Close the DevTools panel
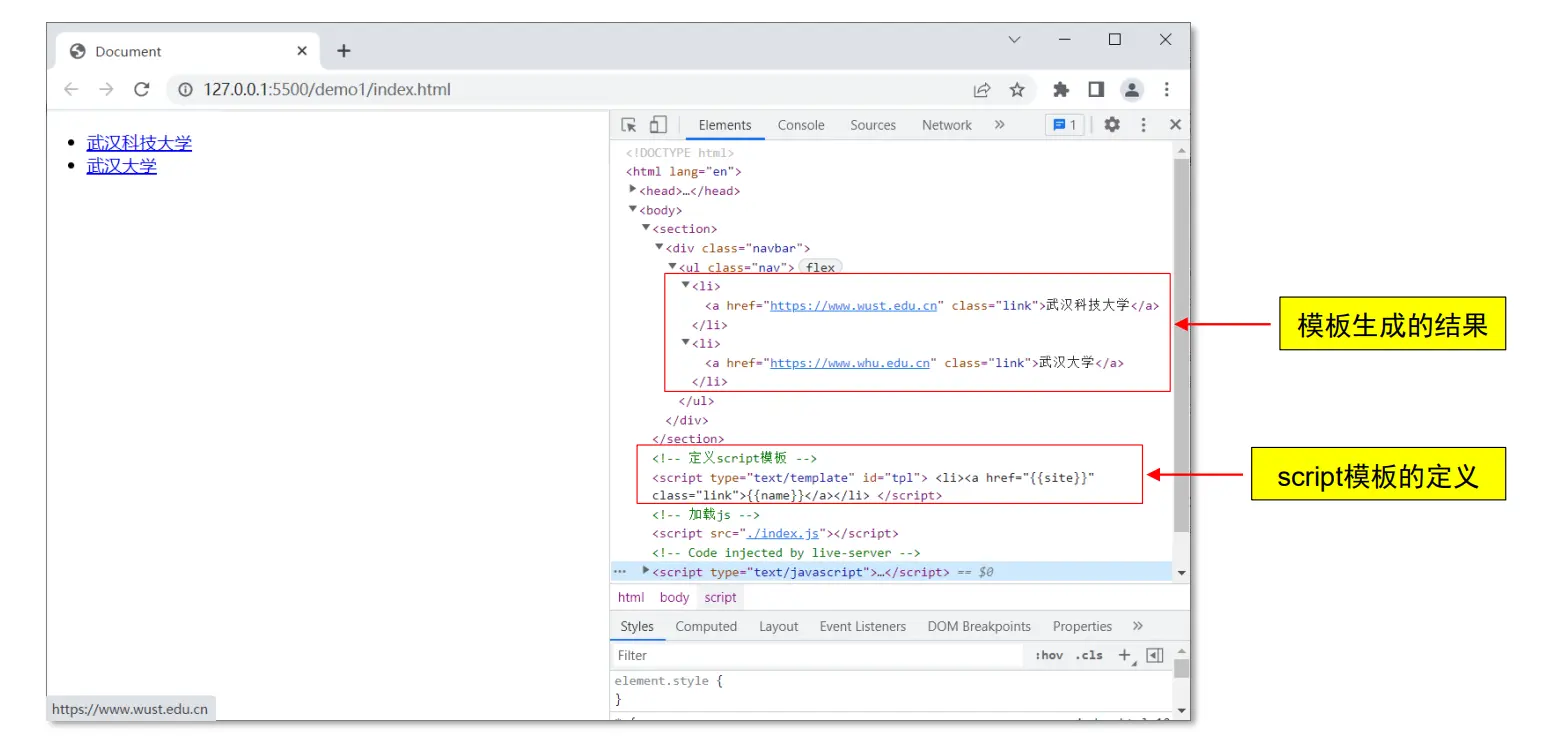 point(1175,125)
